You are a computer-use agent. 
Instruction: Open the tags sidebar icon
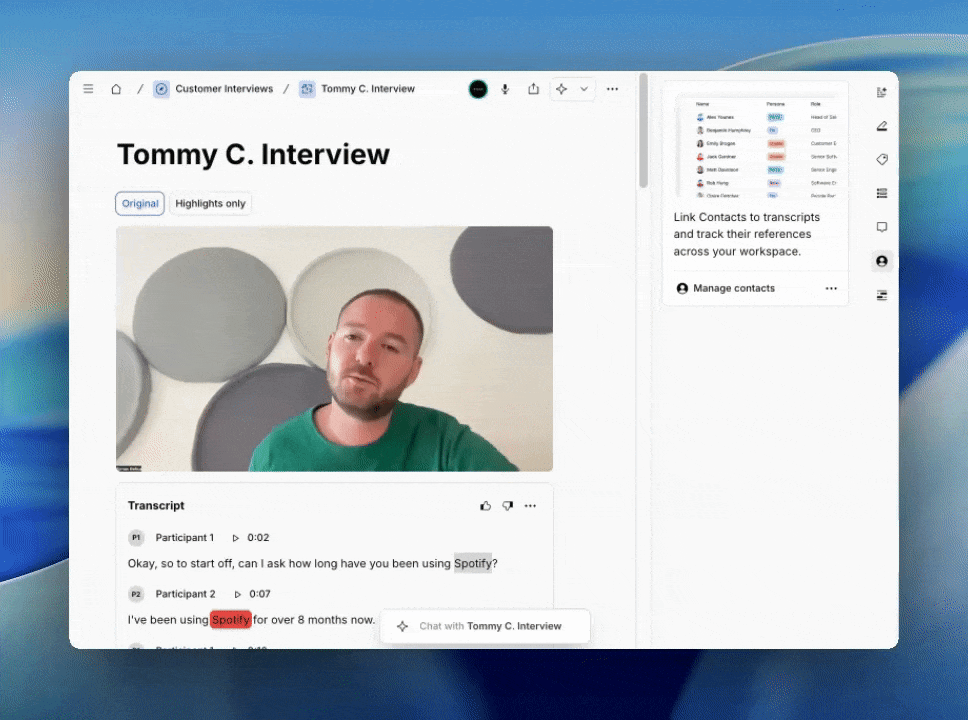point(882,159)
